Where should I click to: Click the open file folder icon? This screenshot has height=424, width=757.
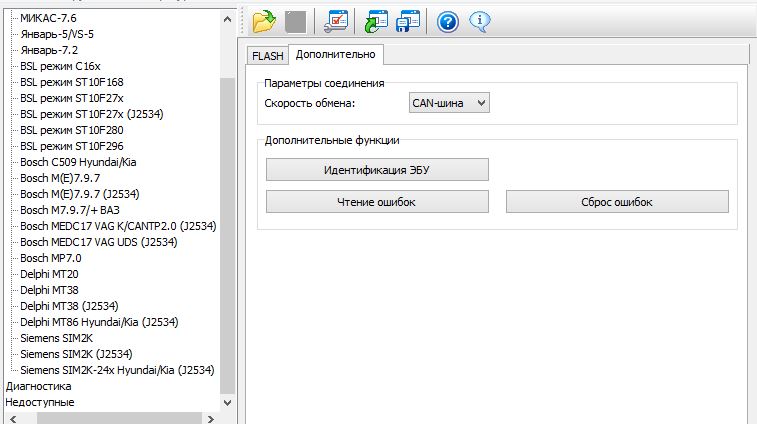pyautogui.click(x=263, y=20)
